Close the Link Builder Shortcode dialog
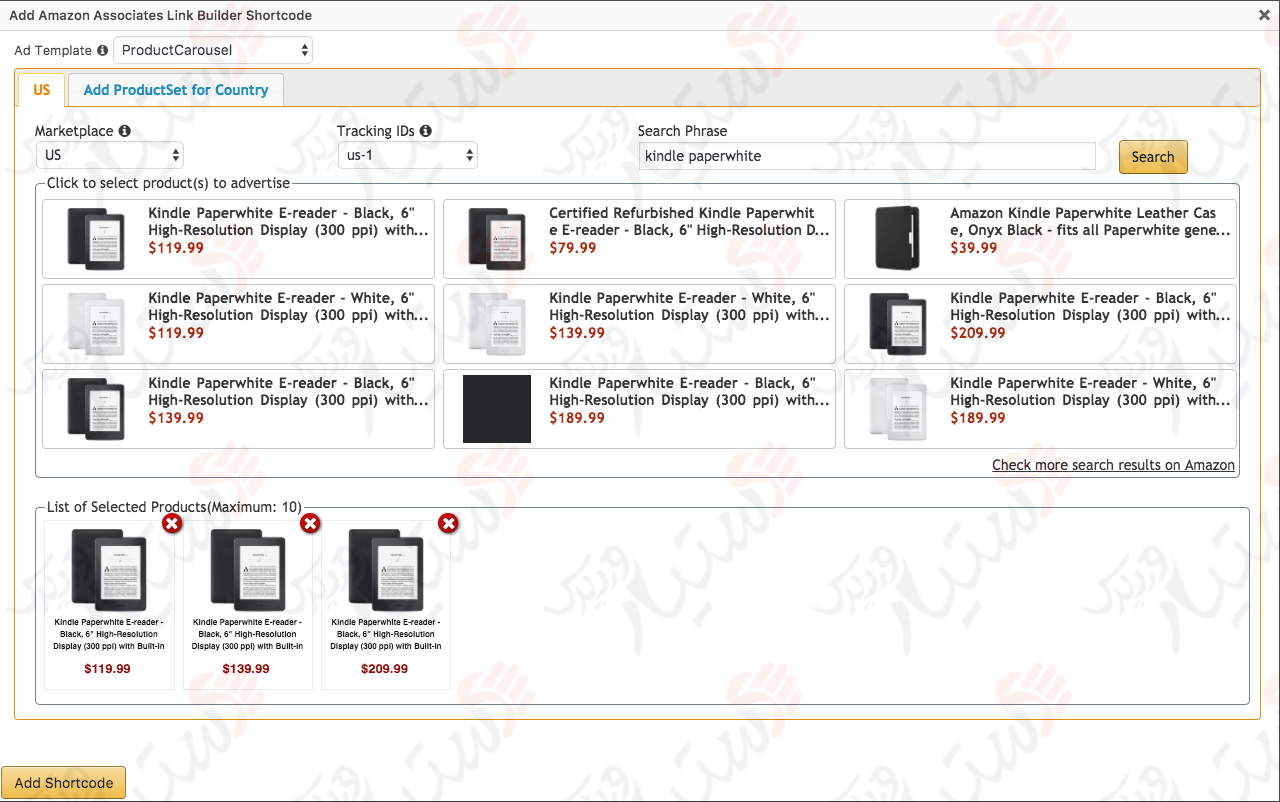Image resolution: width=1280 pixels, height=802 pixels. point(1264,15)
